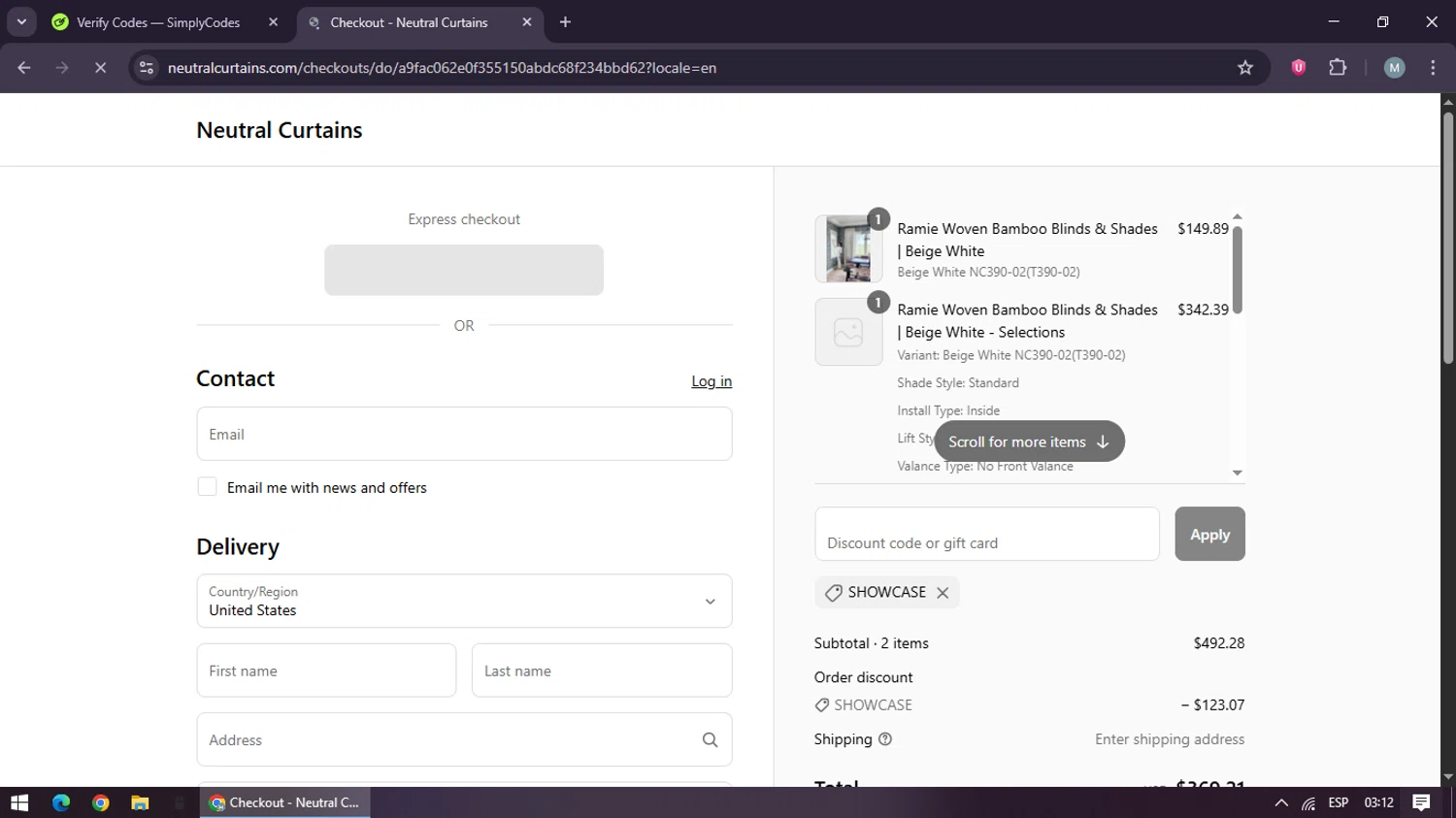Expand the Country/Region dropdown
1456x818 pixels.
[x=464, y=601]
